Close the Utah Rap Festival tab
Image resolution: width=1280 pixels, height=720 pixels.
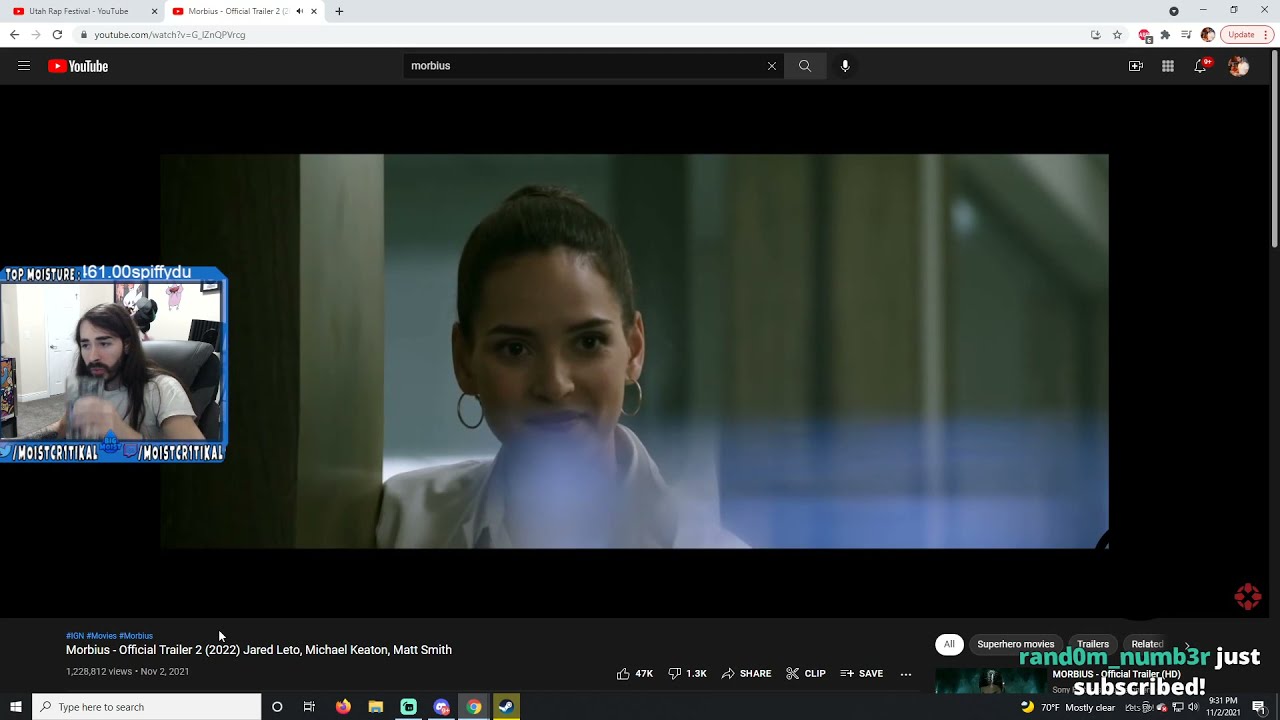154,11
